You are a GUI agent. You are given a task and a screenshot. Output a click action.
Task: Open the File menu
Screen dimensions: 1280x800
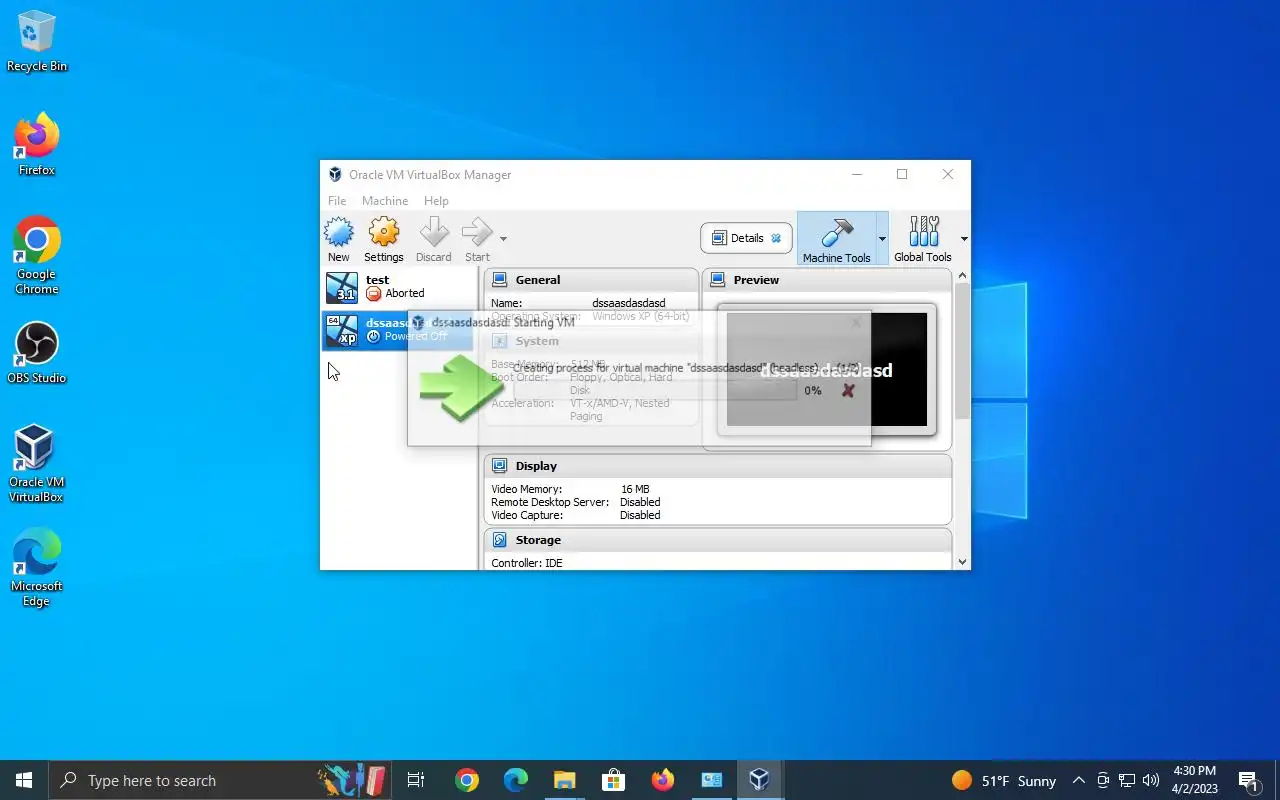coord(337,201)
